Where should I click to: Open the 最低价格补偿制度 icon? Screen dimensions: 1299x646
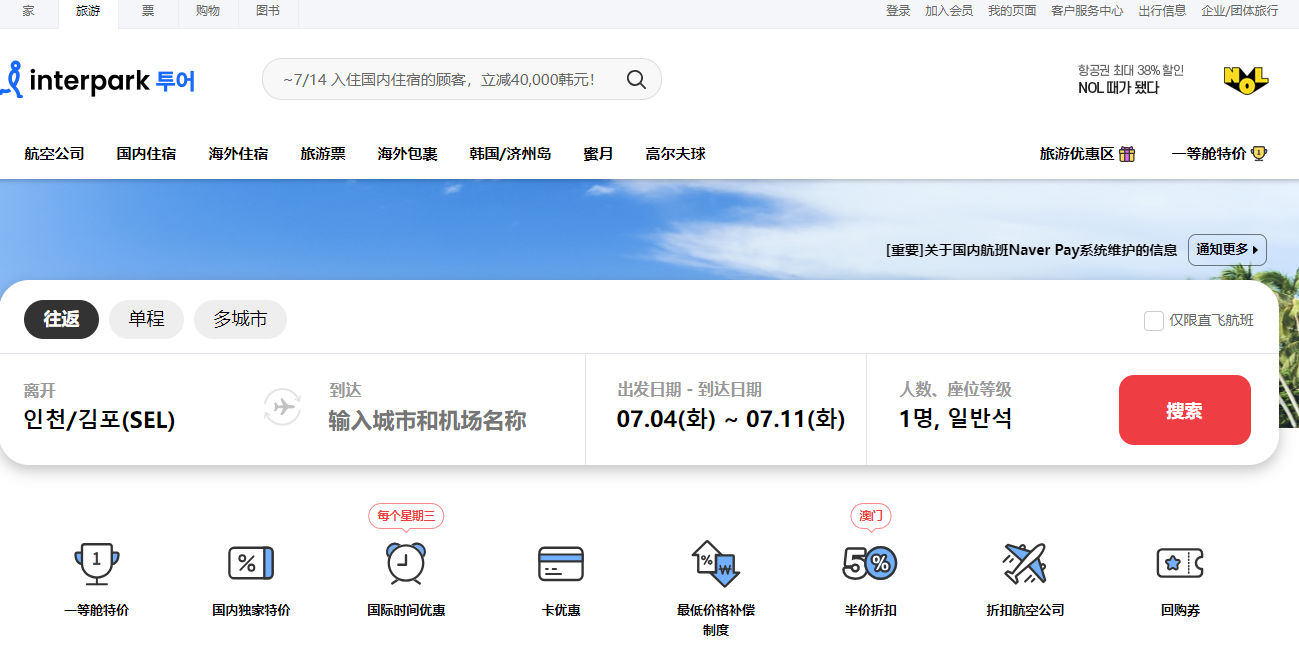click(x=715, y=563)
